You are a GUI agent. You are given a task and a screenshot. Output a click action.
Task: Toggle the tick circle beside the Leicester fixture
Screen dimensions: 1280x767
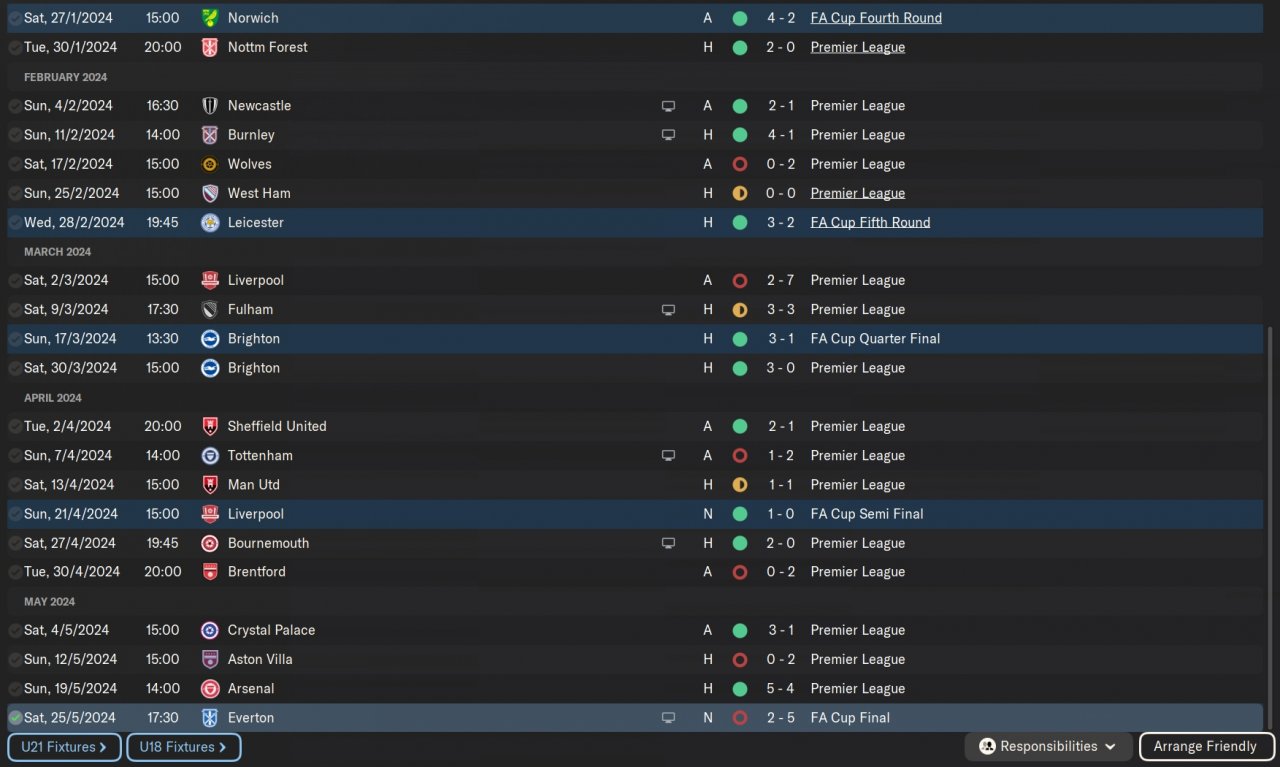click(15, 222)
